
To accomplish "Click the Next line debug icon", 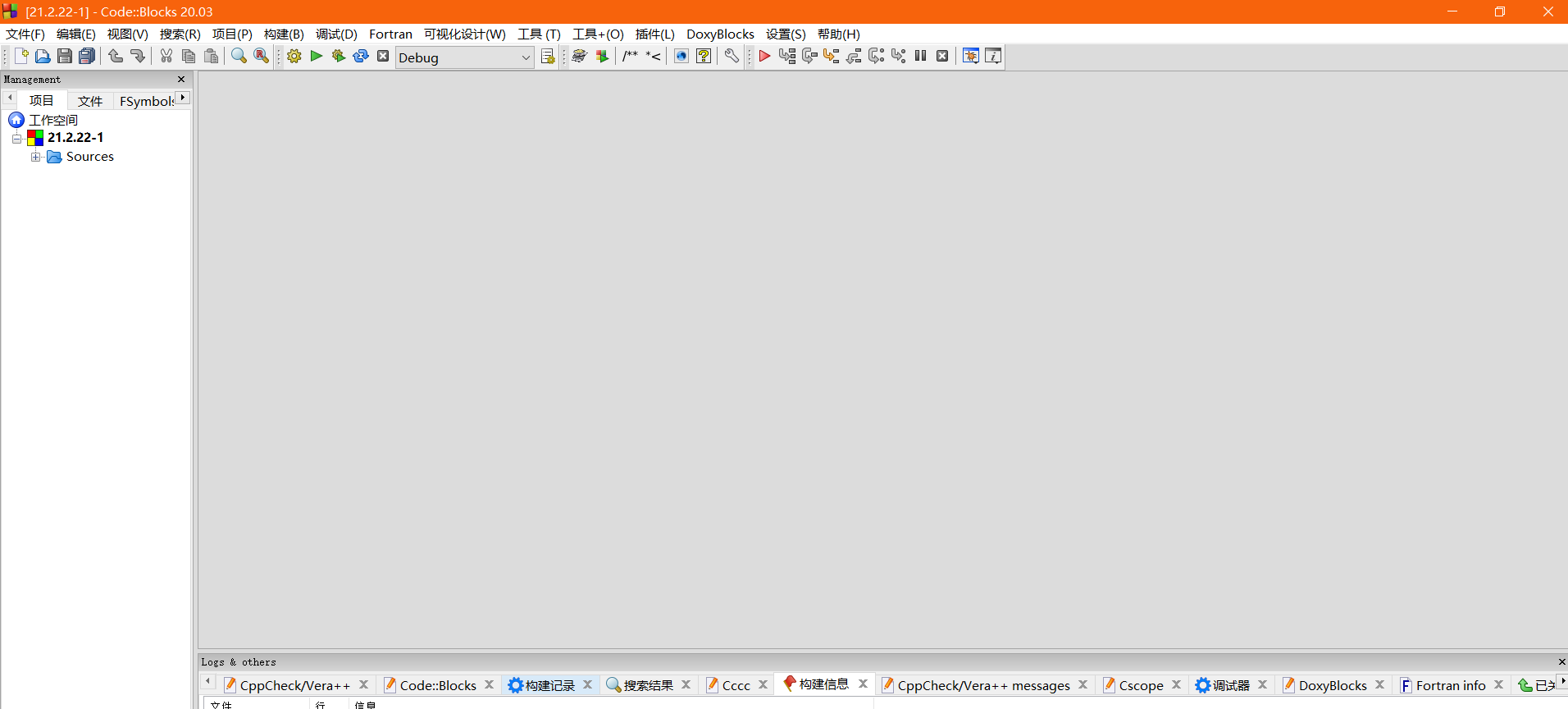I will [x=809, y=56].
